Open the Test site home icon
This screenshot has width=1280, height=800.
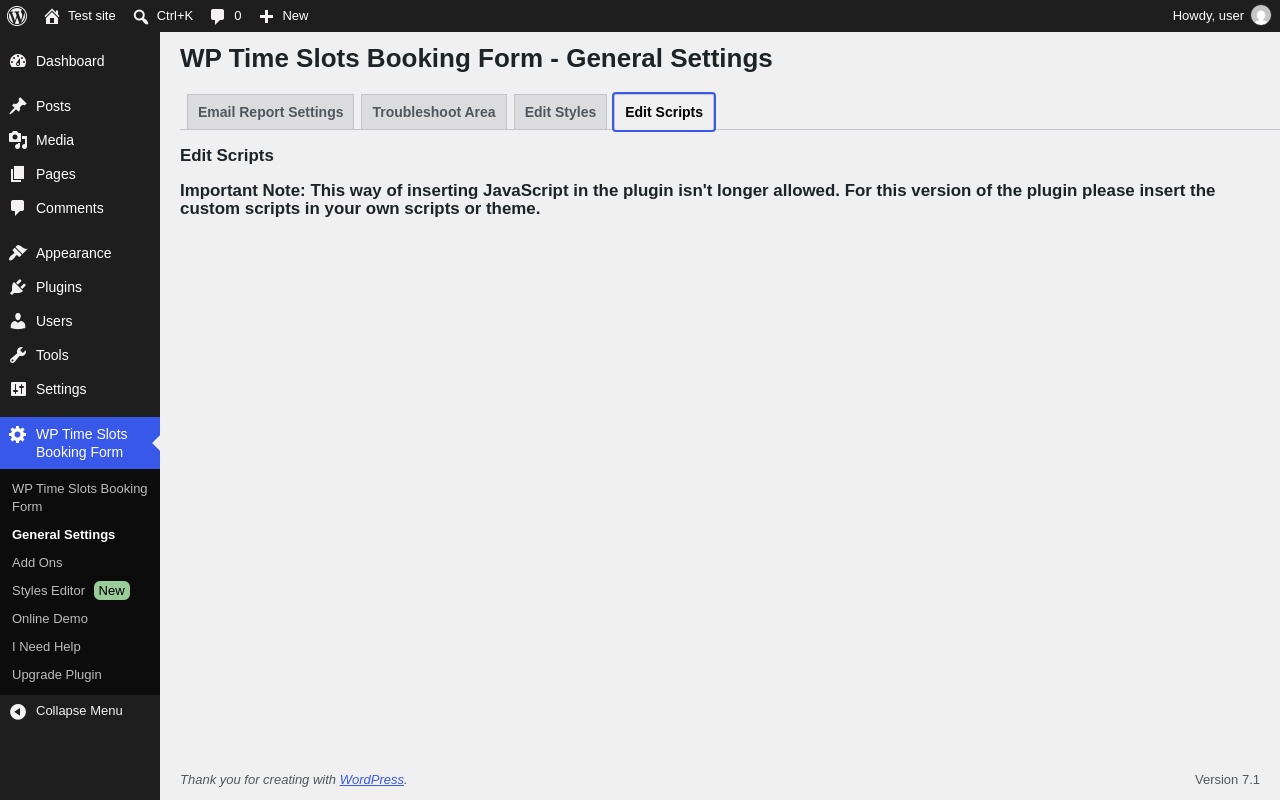52,16
